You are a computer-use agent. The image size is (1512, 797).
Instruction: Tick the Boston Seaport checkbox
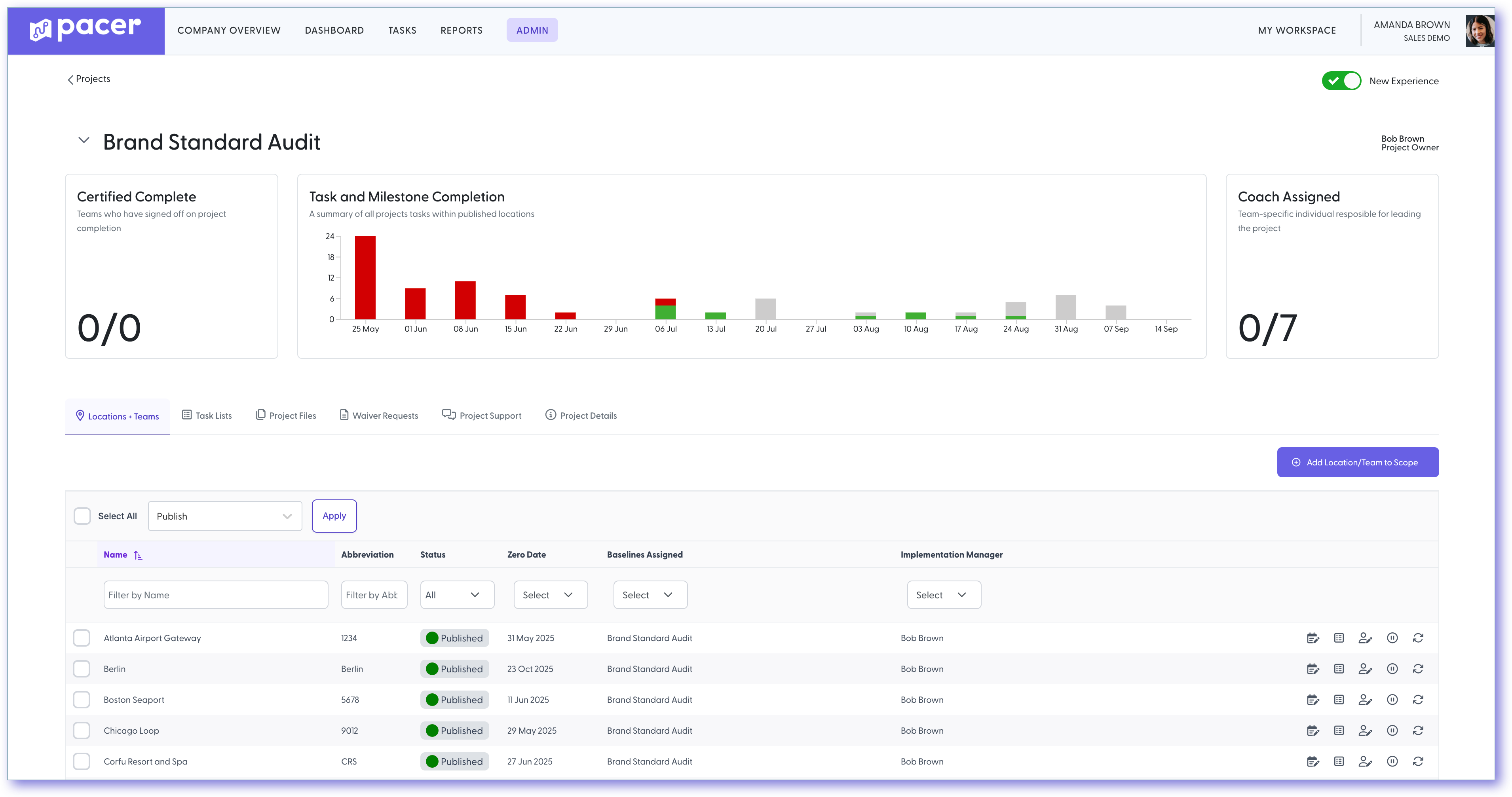[82, 700]
